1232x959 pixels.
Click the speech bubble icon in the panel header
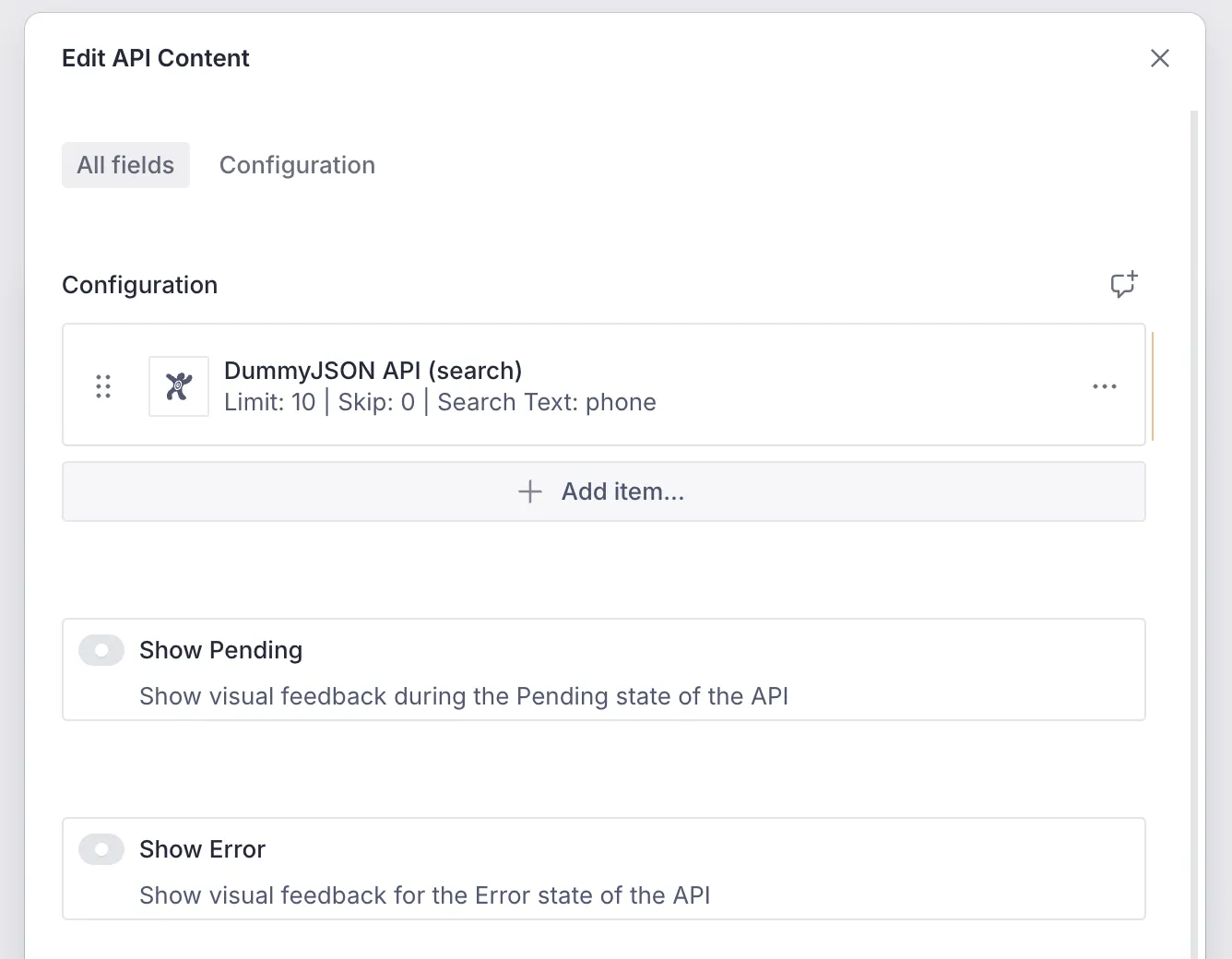click(1123, 285)
